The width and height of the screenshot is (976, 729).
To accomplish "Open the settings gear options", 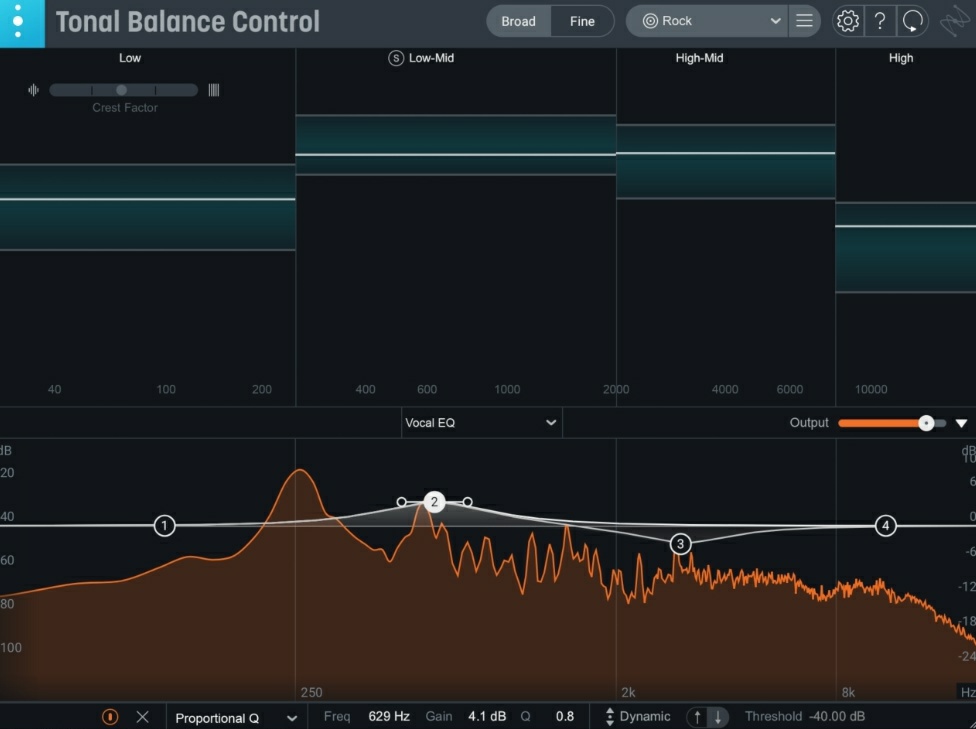I will point(848,21).
